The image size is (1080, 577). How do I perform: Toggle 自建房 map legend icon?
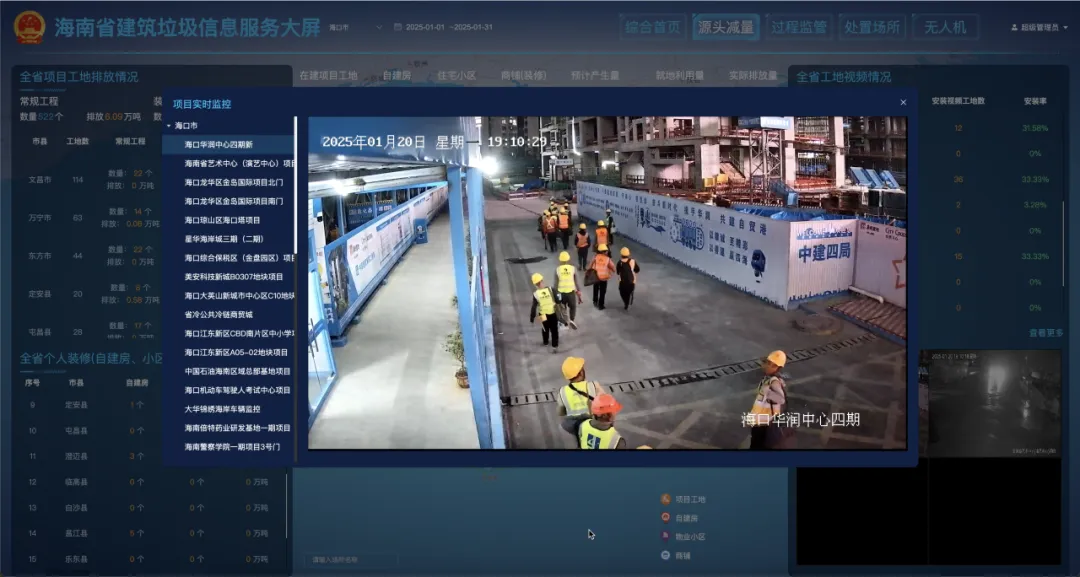[x=666, y=518]
